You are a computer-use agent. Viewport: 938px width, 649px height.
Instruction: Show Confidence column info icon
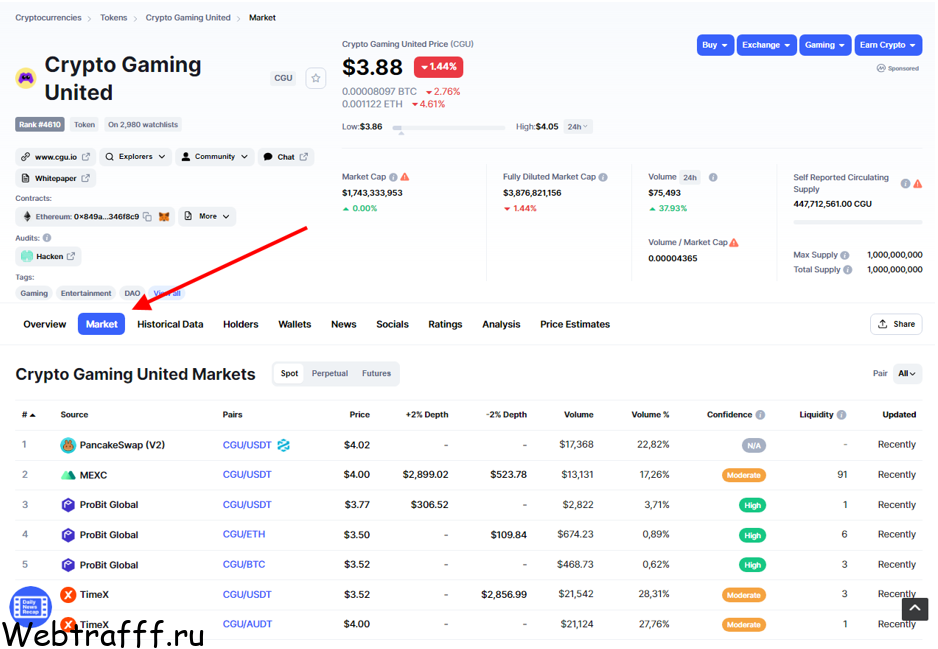pos(760,415)
